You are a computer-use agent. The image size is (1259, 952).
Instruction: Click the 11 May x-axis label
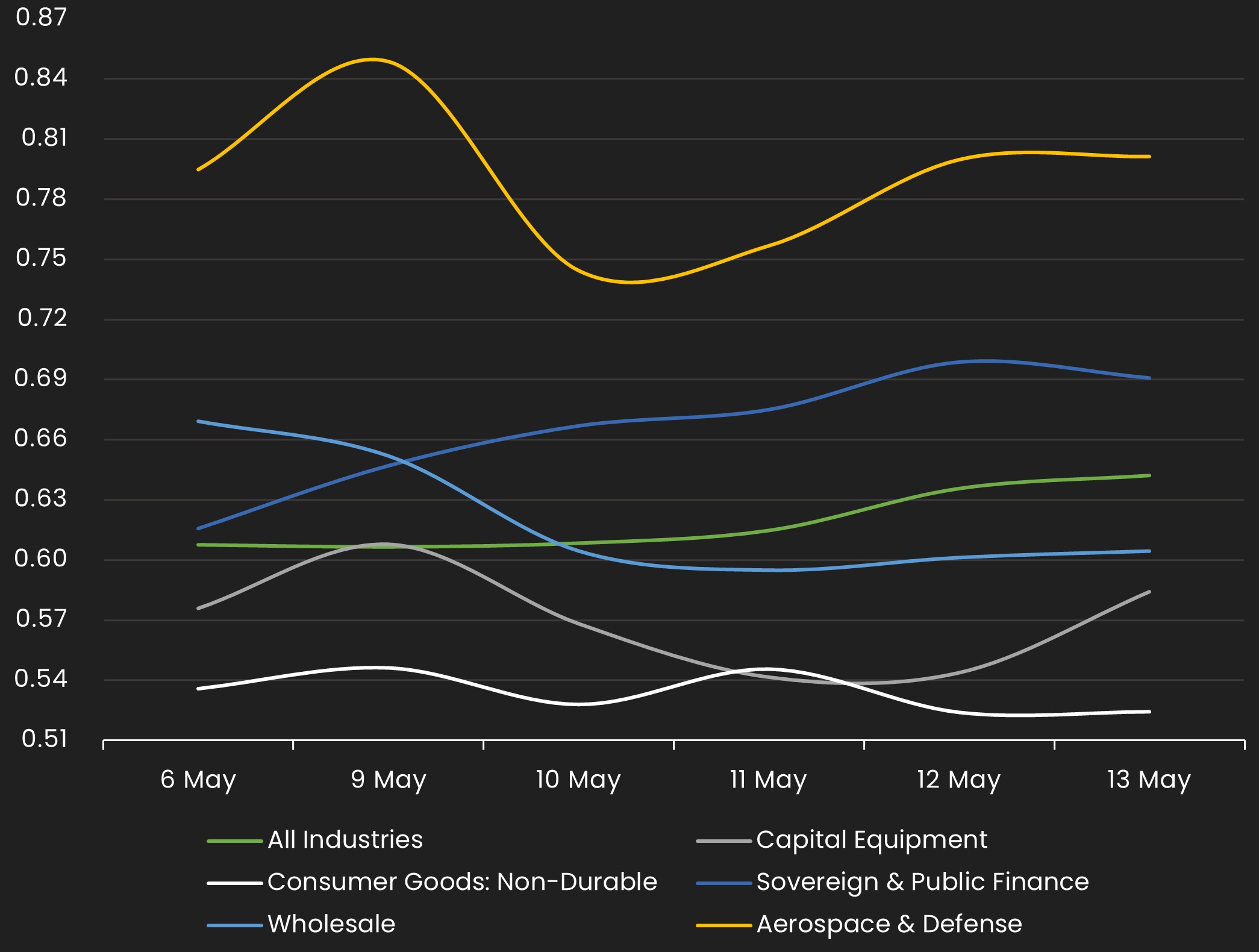(x=768, y=780)
